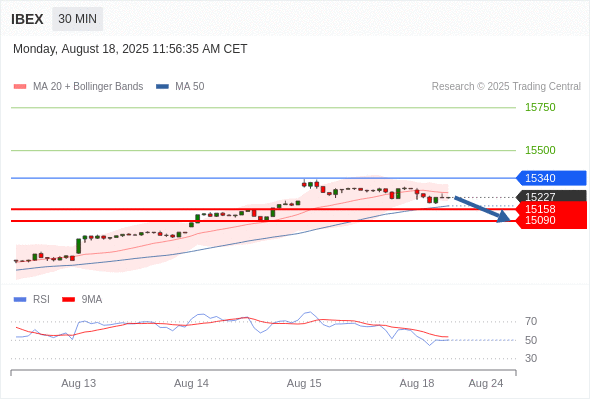Click the Aug 15 date axis label
Screen dimensions: 590x400
pos(304,383)
